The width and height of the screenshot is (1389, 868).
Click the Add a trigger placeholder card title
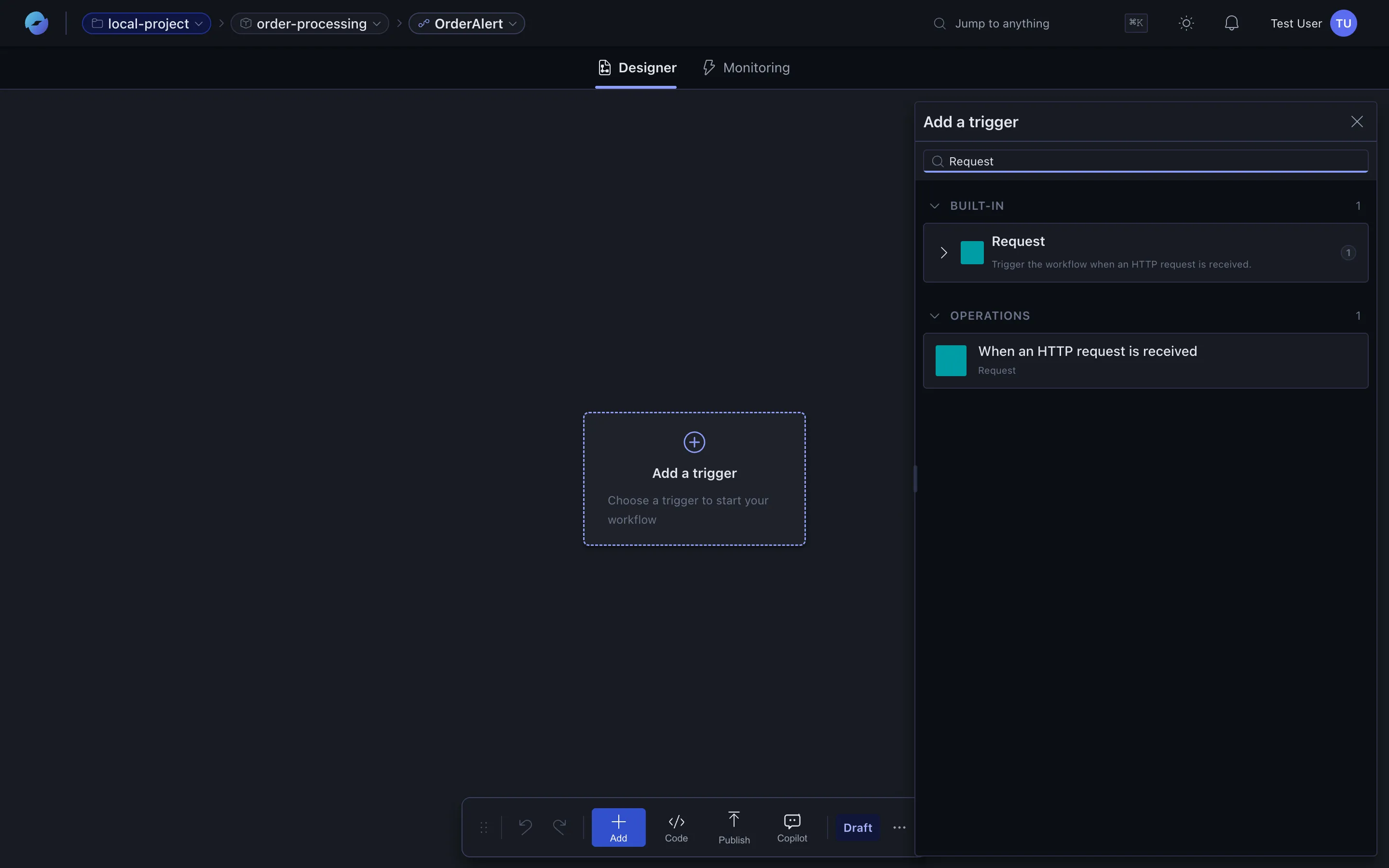tap(694, 473)
